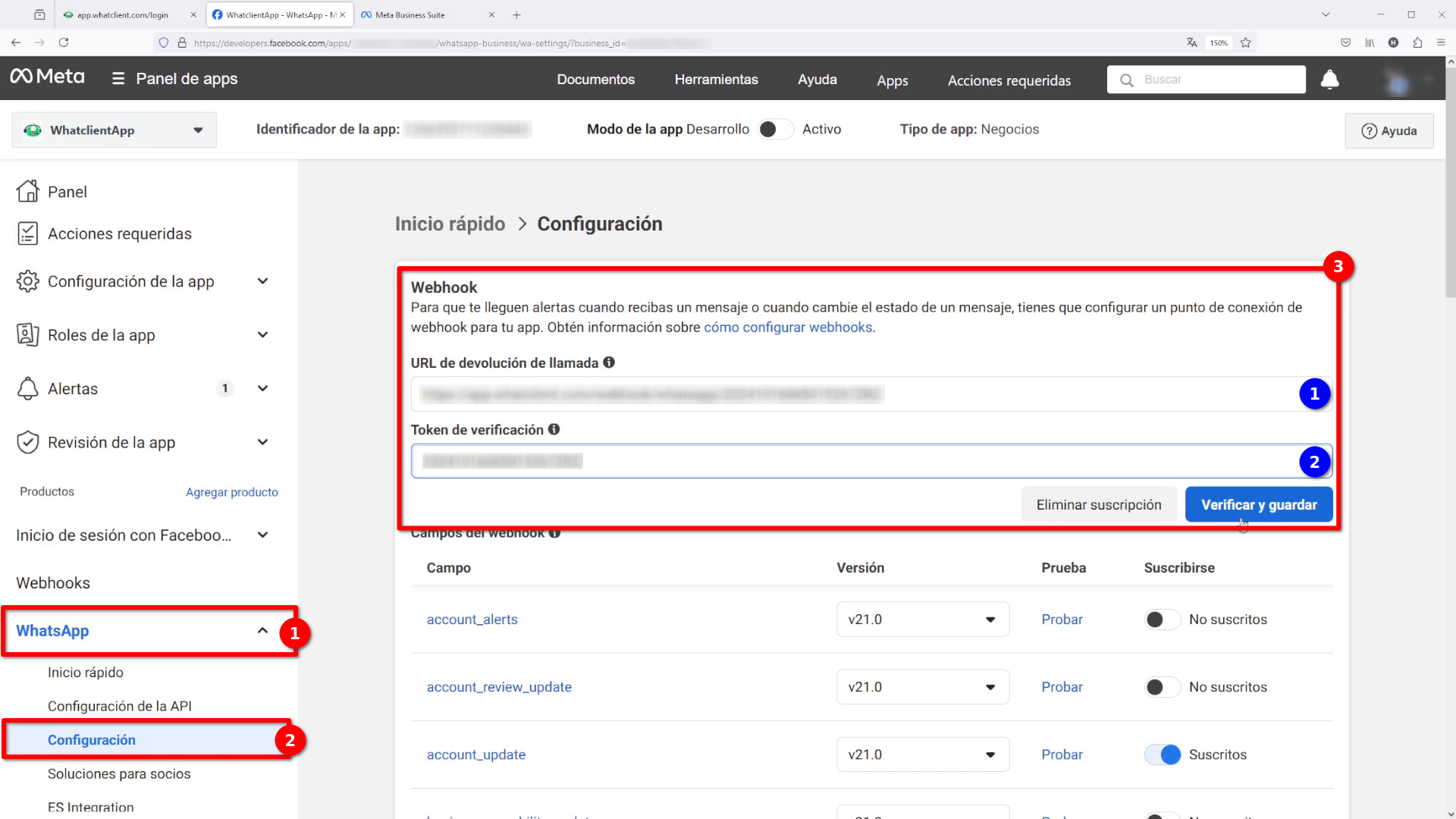Click the bookmark star icon in address bar

pyautogui.click(x=1245, y=42)
